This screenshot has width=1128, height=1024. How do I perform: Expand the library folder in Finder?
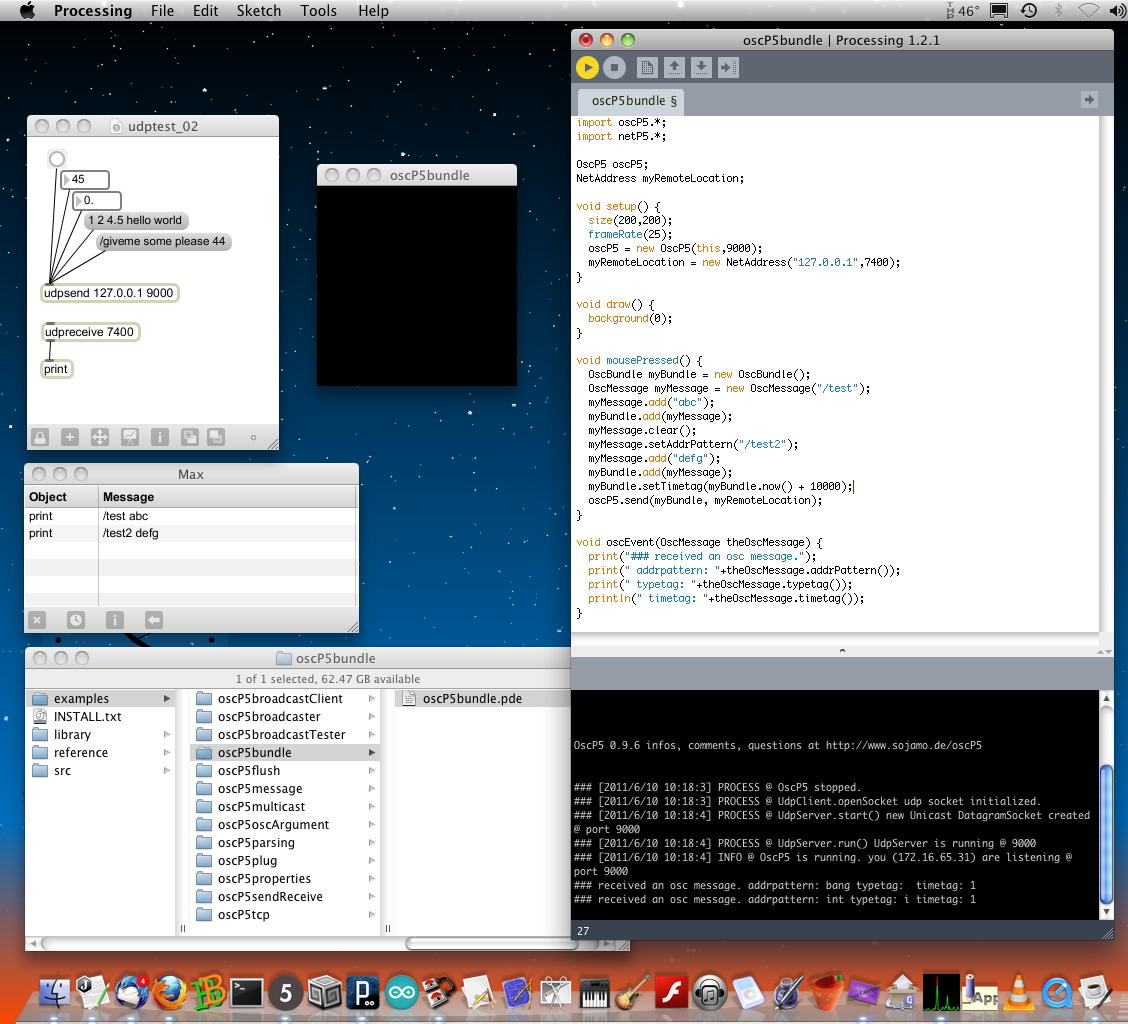click(x=167, y=735)
